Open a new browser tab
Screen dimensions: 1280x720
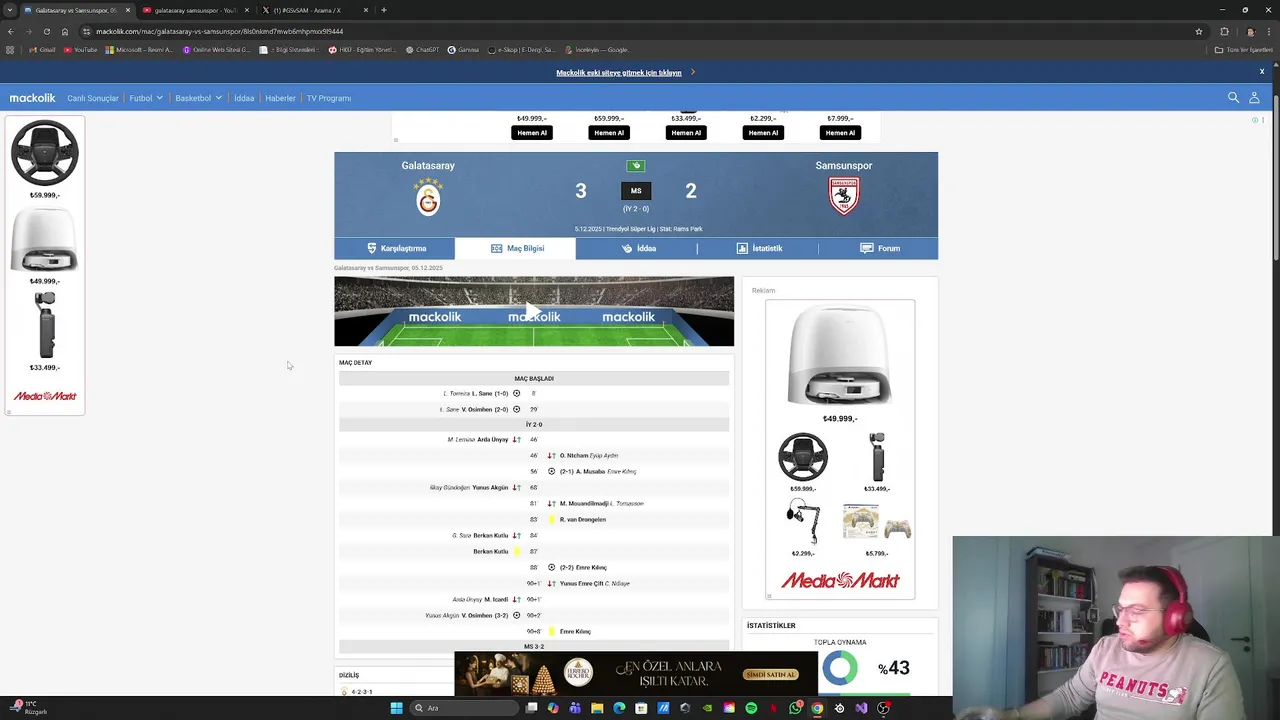pyautogui.click(x=384, y=10)
